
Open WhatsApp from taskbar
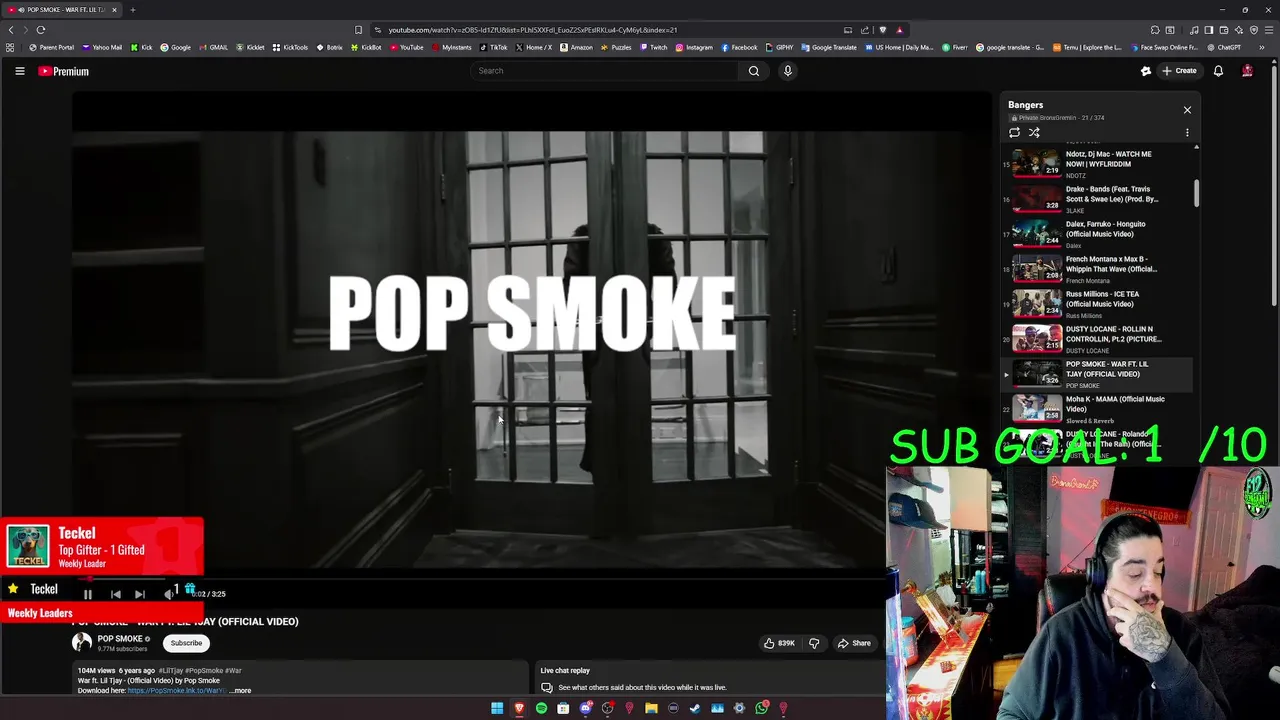tap(761, 708)
